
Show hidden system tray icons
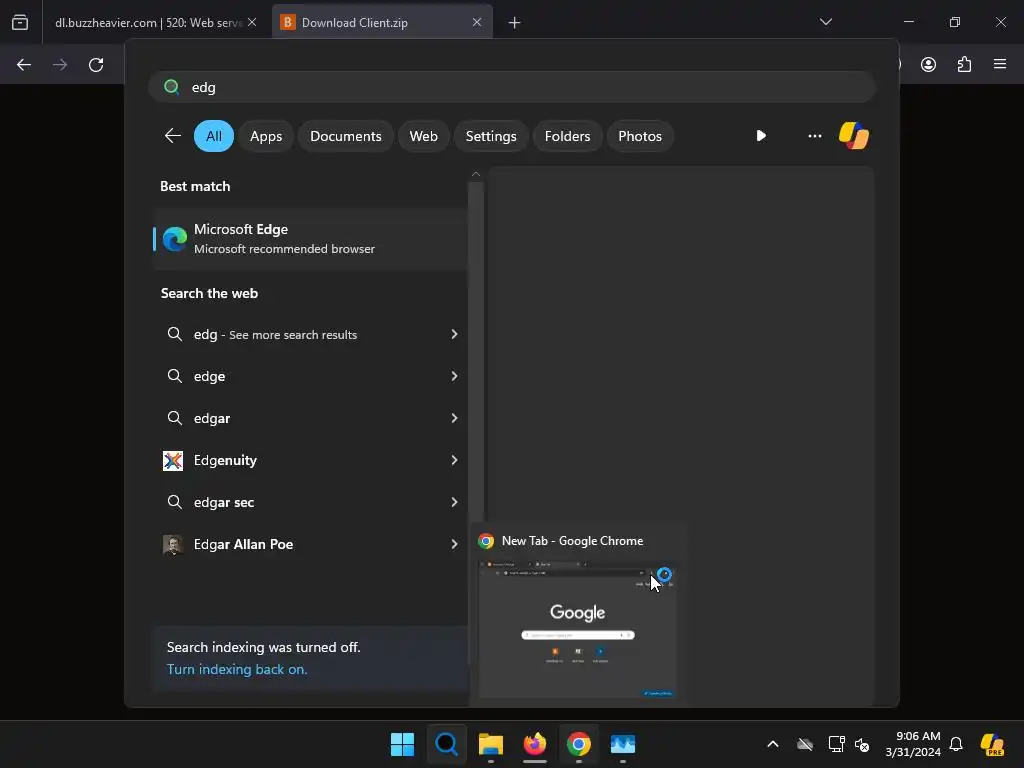[x=773, y=744]
